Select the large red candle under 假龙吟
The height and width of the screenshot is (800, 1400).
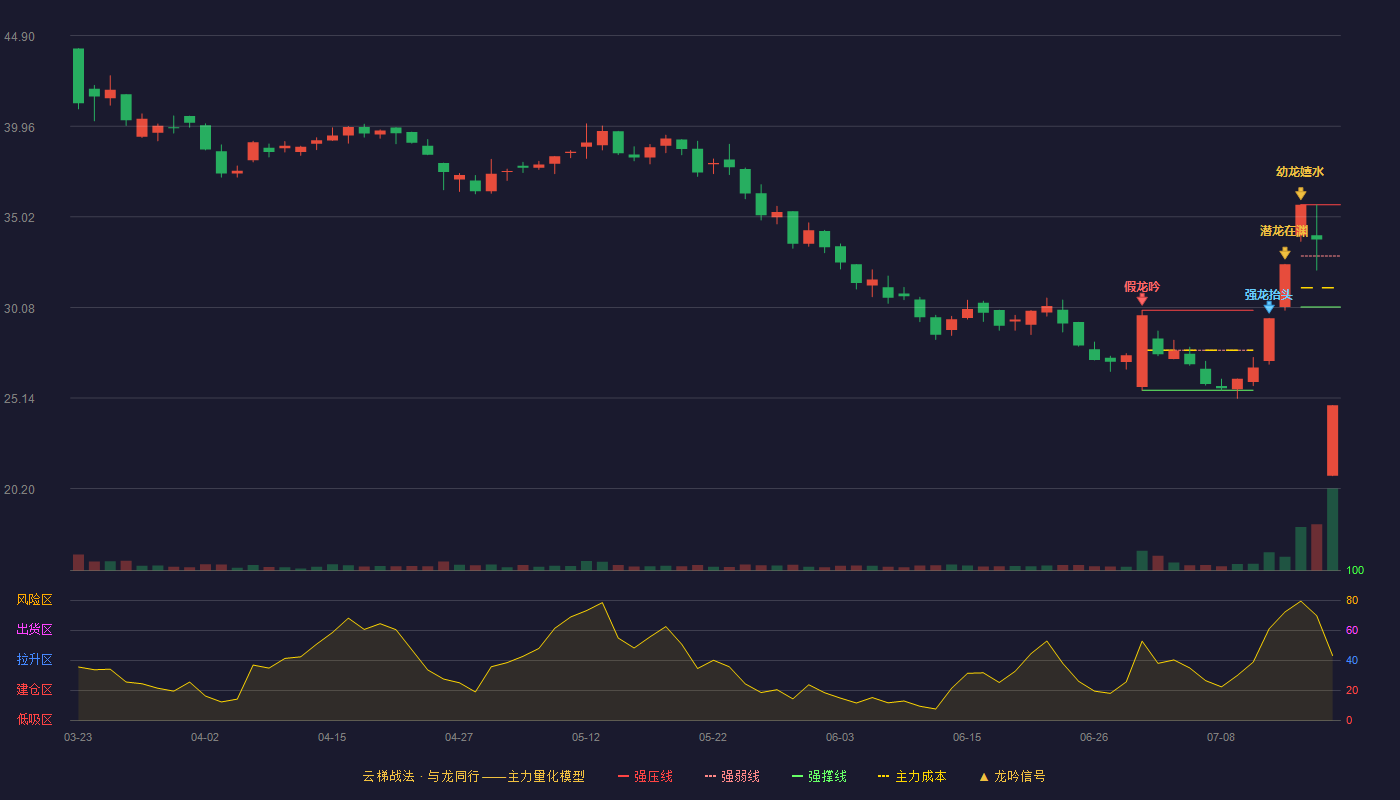(1142, 351)
